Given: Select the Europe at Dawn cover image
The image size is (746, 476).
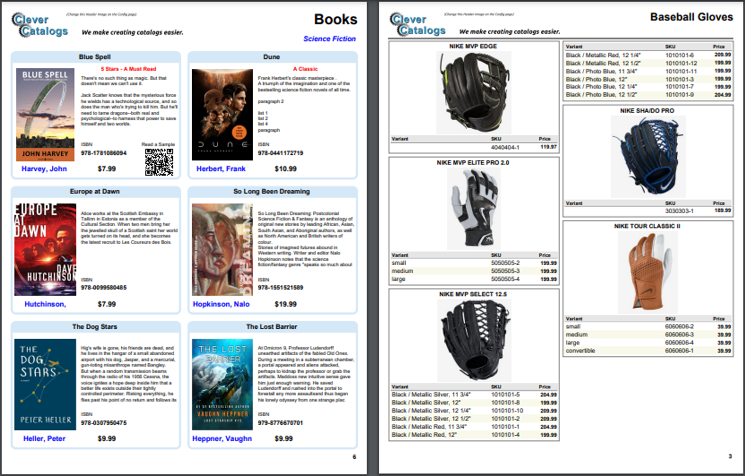Looking at the screenshot, I should pos(45,249).
